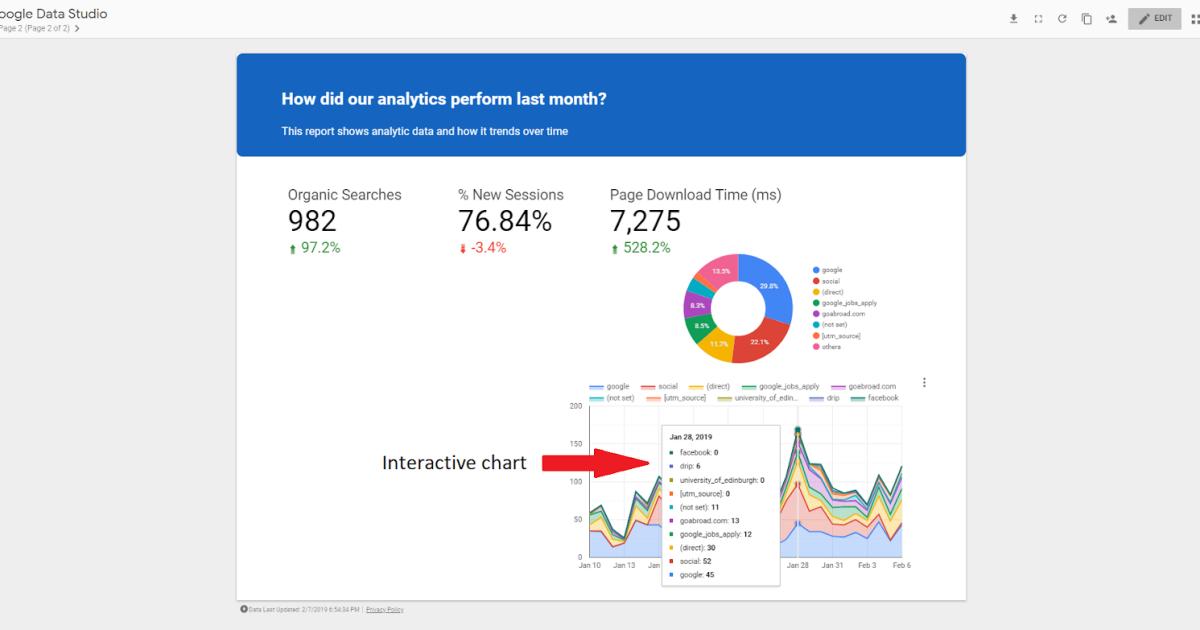Share the report with other people
This screenshot has height=630, width=1200.
pos(1111,17)
